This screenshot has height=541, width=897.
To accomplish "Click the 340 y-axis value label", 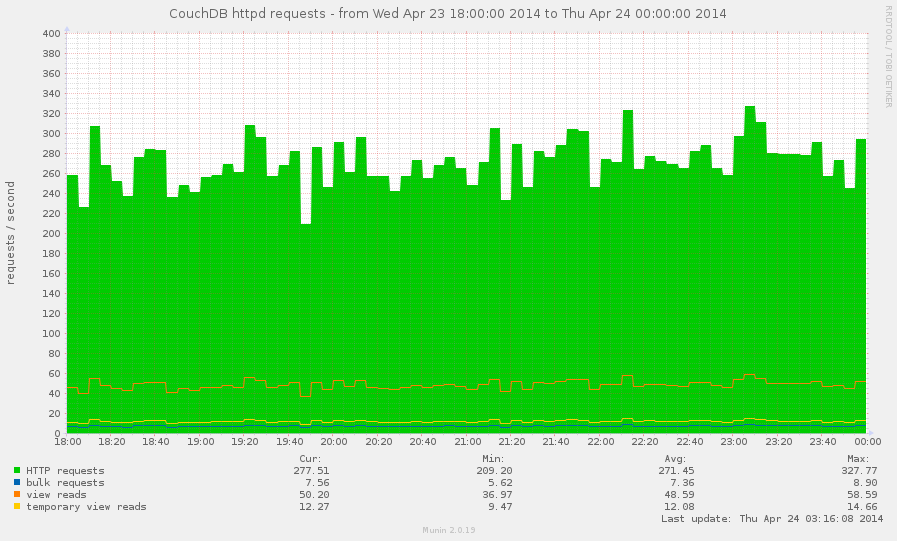I will tap(51, 93).
